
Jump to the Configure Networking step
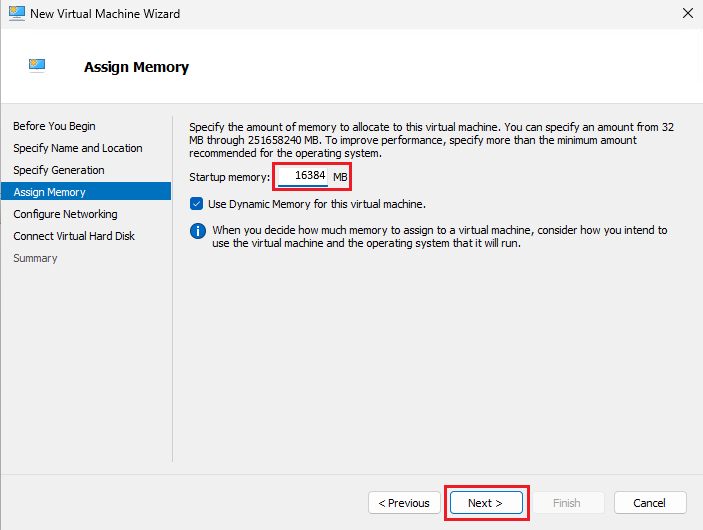click(x=65, y=214)
